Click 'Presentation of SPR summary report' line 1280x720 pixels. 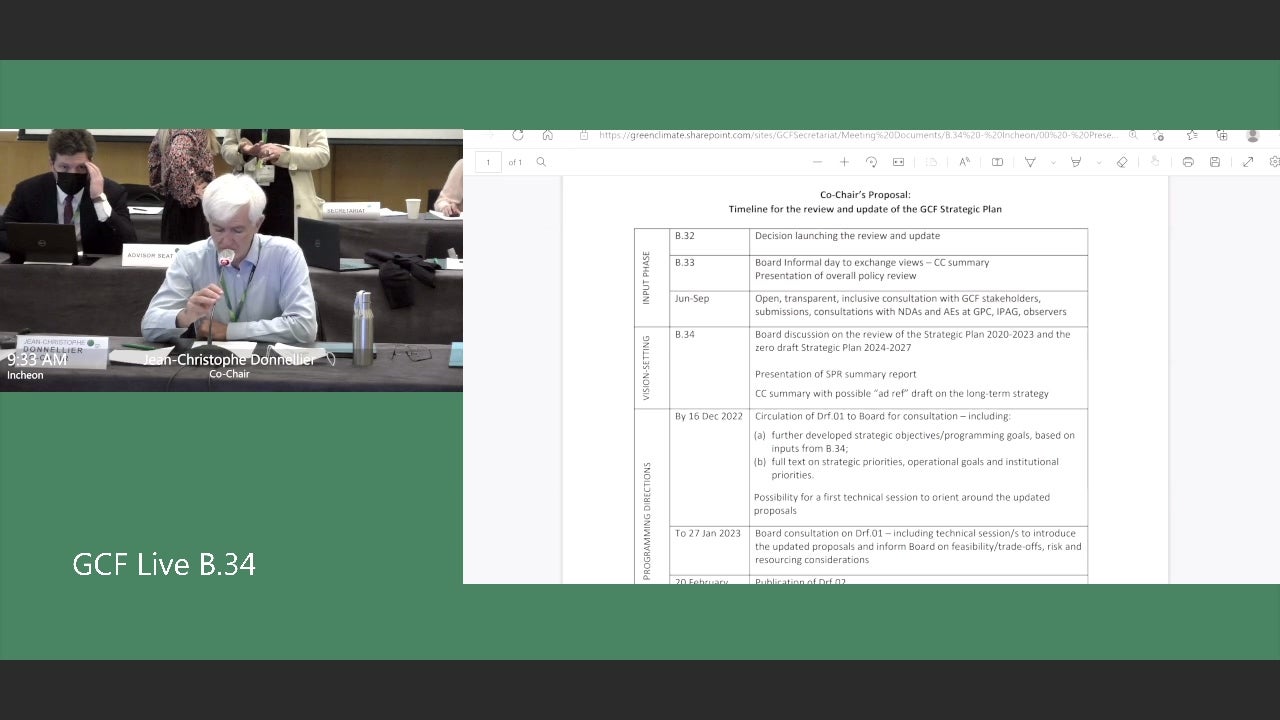point(835,374)
